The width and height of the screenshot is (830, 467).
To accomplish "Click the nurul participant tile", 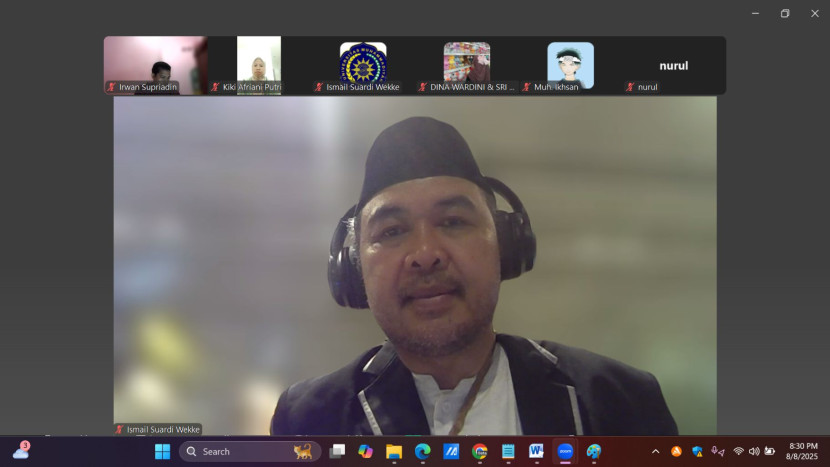I will (x=674, y=66).
